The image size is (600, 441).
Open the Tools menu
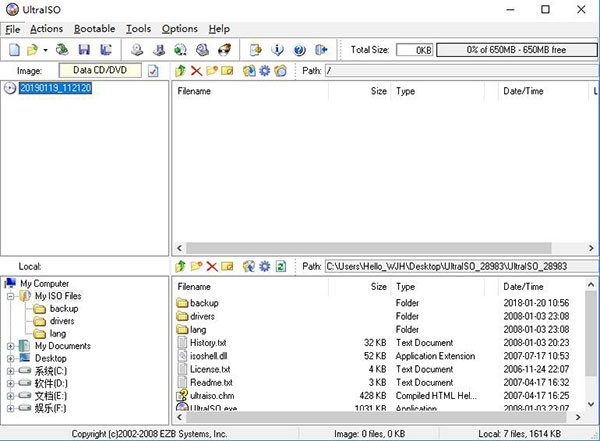[138, 29]
